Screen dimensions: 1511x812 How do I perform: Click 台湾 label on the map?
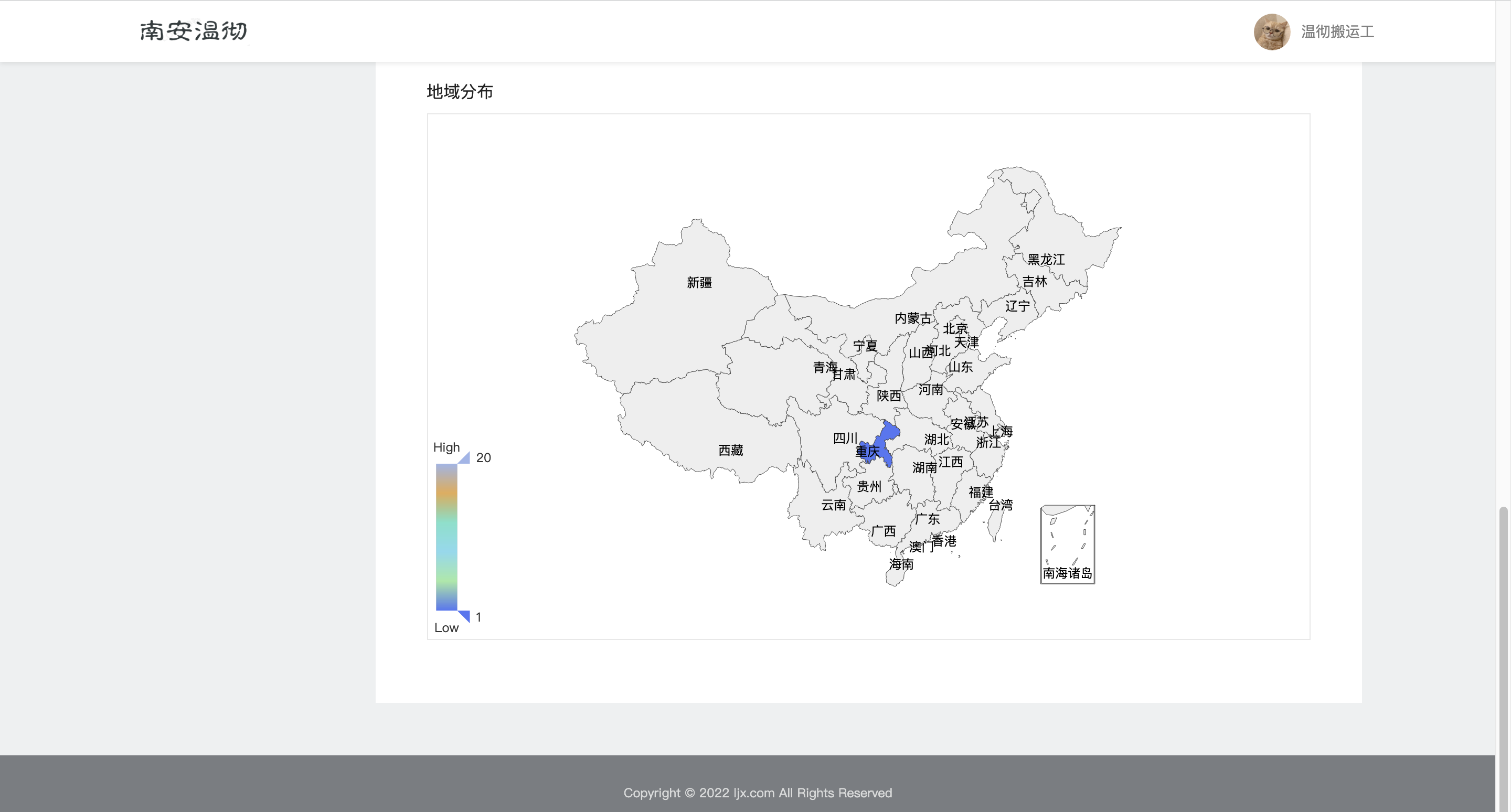click(x=1000, y=505)
